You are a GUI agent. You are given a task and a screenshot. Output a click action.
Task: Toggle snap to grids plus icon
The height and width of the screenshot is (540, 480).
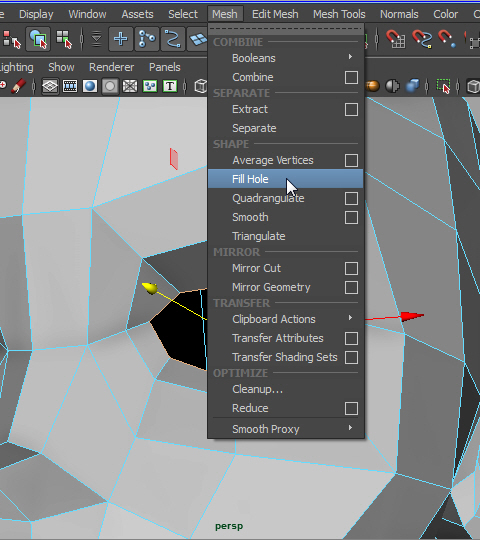click(121, 39)
